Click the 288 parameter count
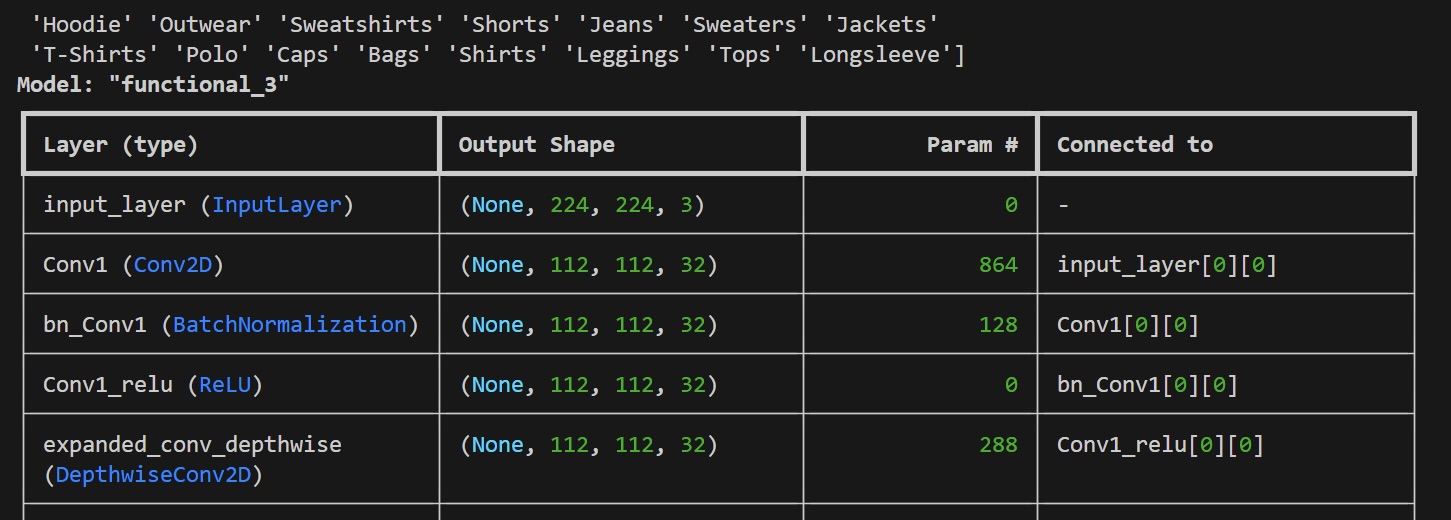 (x=998, y=445)
